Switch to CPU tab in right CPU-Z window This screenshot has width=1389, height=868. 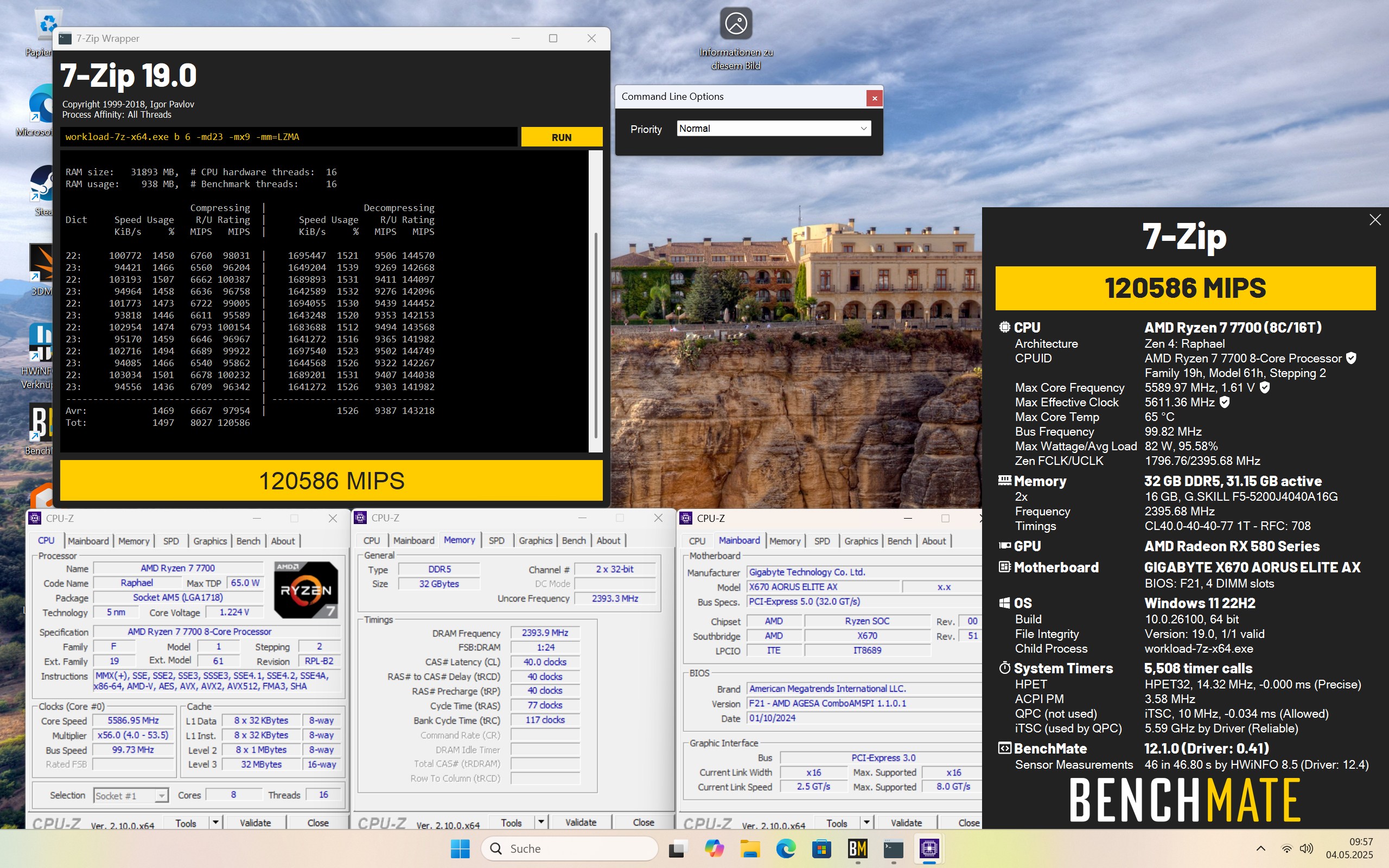697,541
